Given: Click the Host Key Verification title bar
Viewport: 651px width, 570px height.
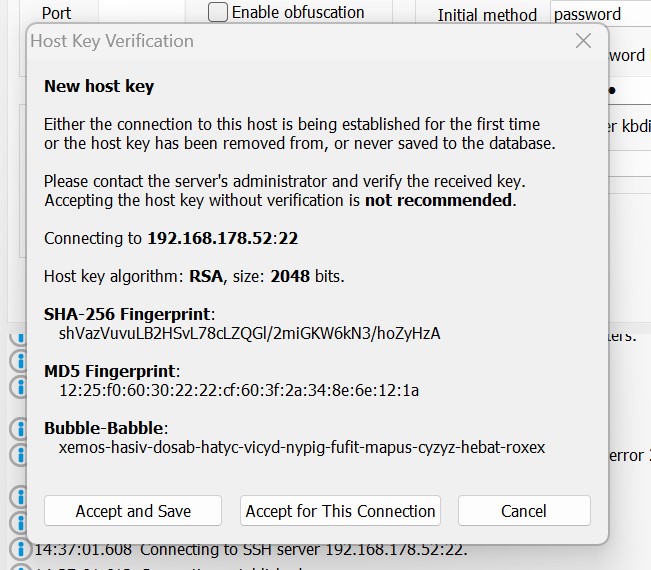Looking at the screenshot, I should pyautogui.click(x=300, y=41).
